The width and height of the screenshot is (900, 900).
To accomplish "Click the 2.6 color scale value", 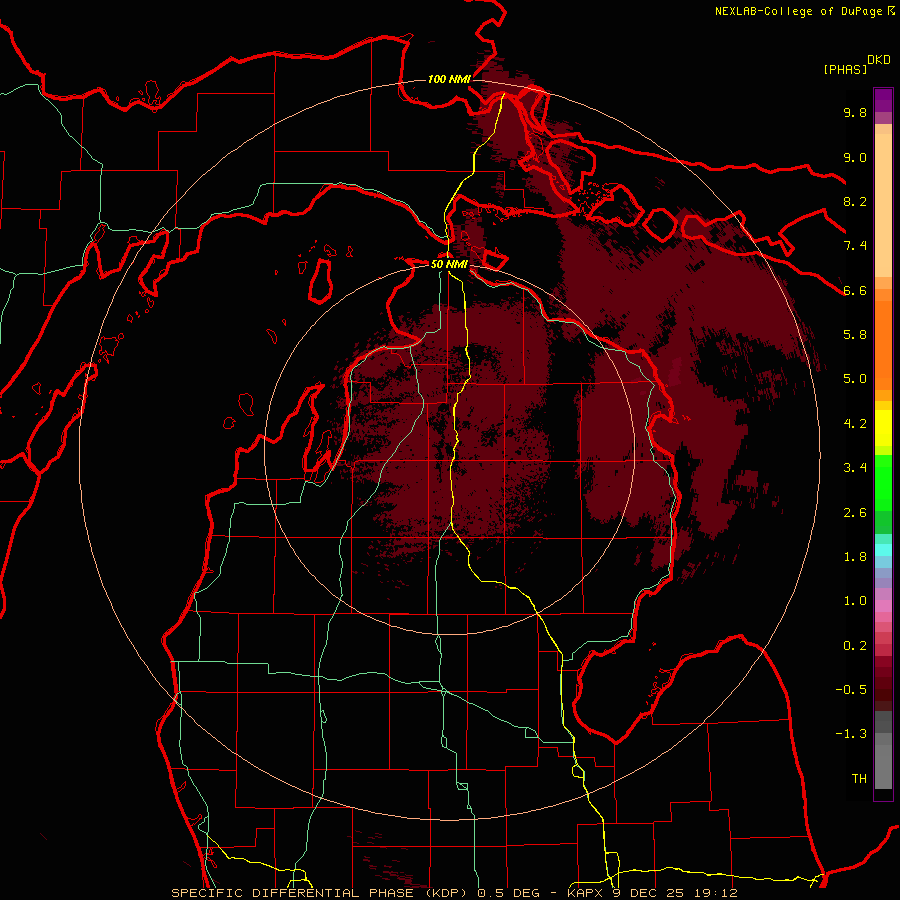I will tap(855, 513).
